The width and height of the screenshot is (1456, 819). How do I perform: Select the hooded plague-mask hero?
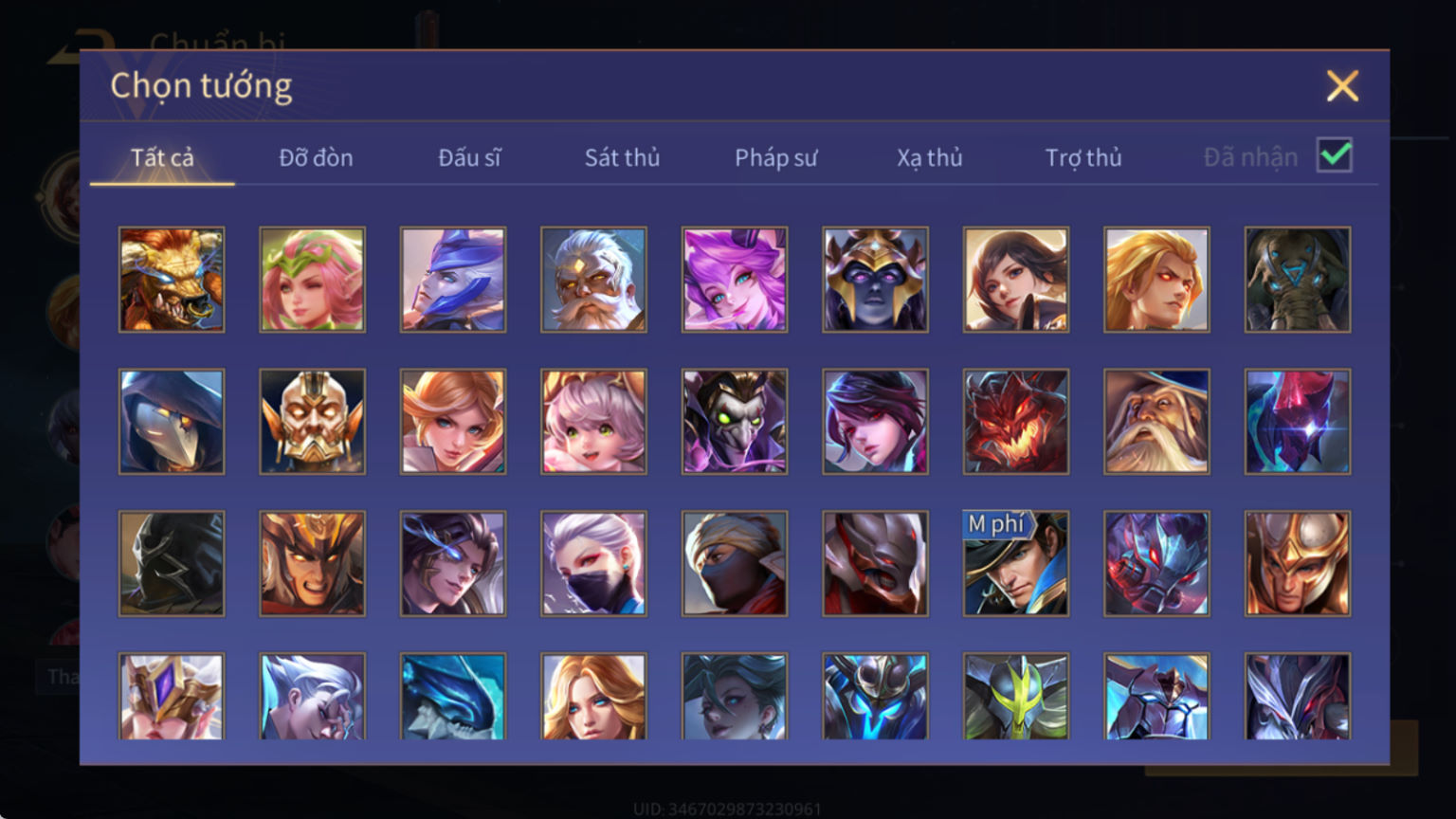tap(172, 422)
